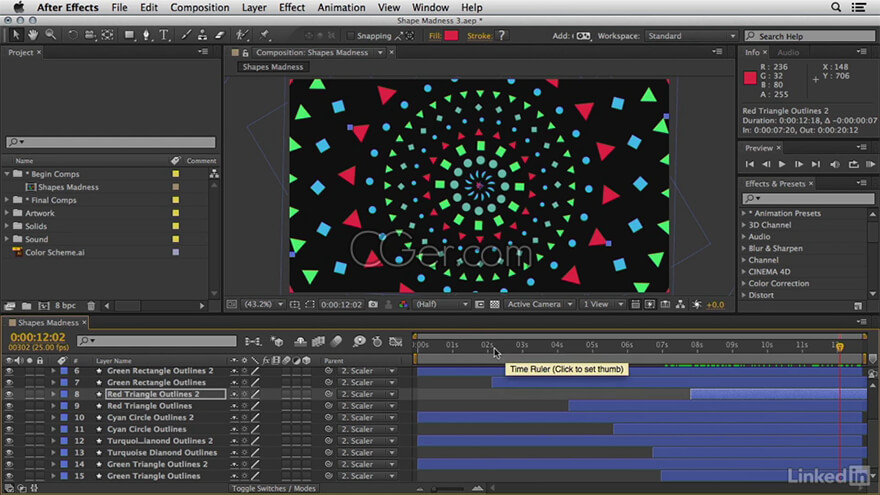
Task: Open the red Fill color swatch
Action: [451, 36]
